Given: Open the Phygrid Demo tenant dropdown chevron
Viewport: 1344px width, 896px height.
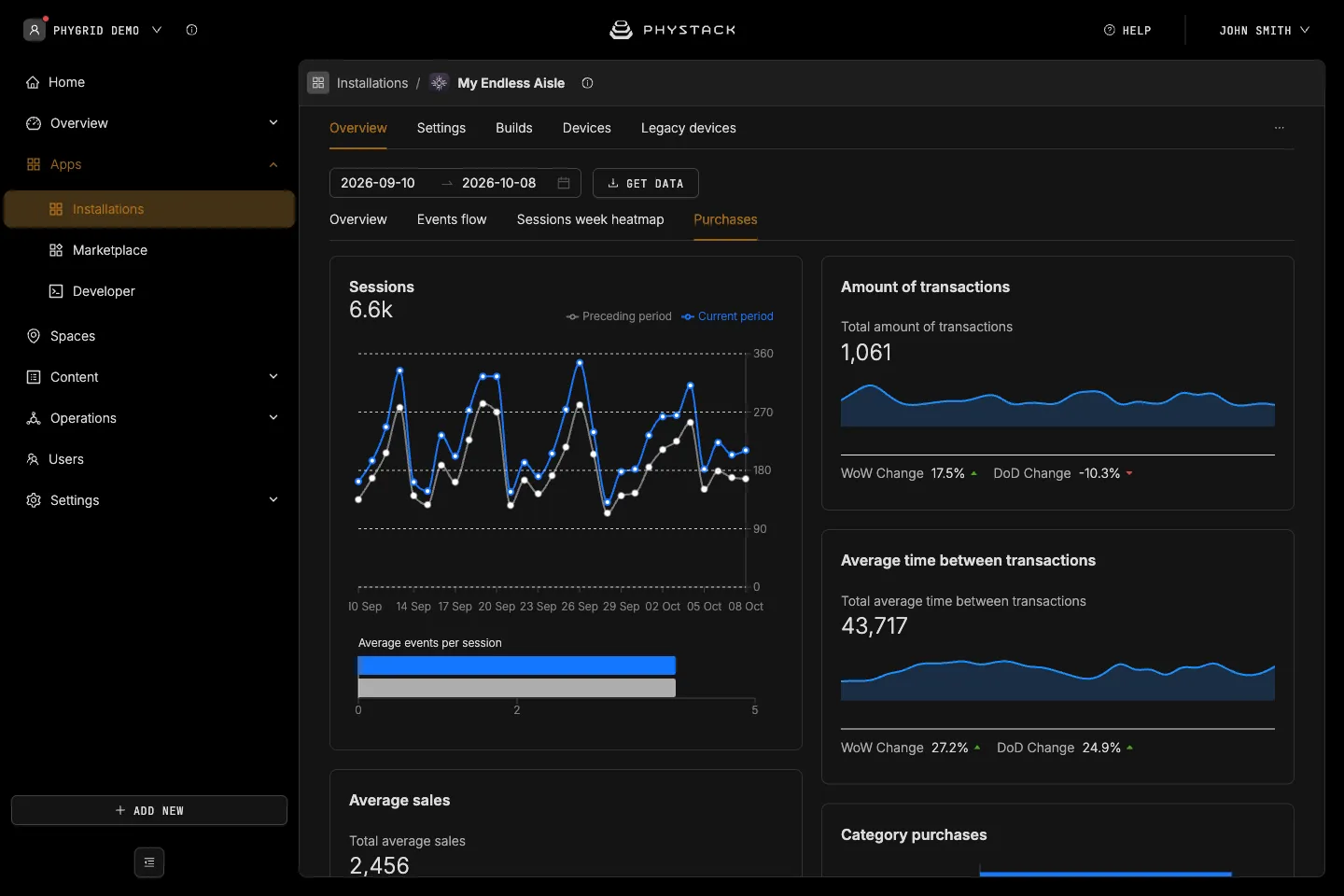Looking at the screenshot, I should pos(157,30).
